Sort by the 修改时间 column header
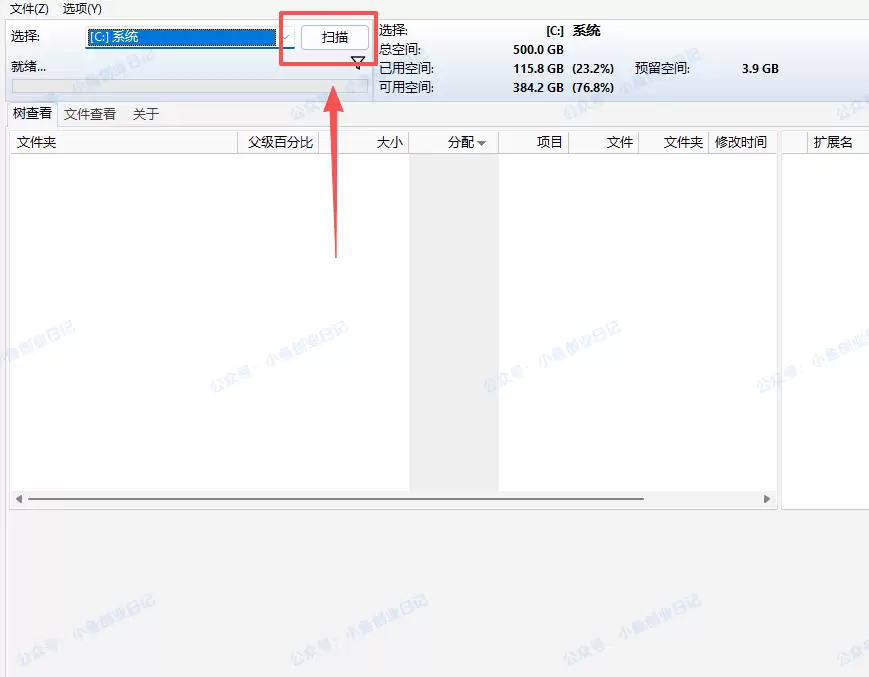Image resolution: width=869 pixels, height=677 pixels. click(742, 141)
